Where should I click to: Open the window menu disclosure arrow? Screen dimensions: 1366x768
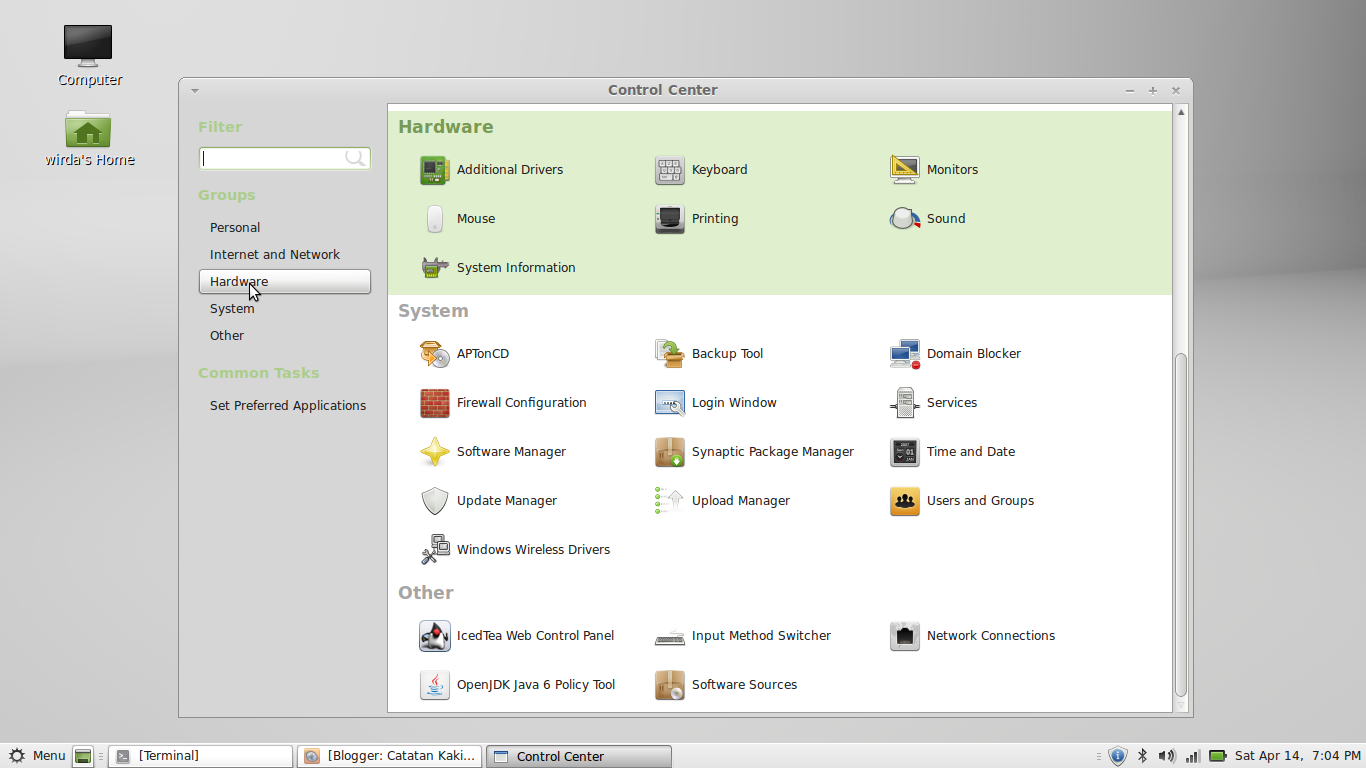click(195, 90)
